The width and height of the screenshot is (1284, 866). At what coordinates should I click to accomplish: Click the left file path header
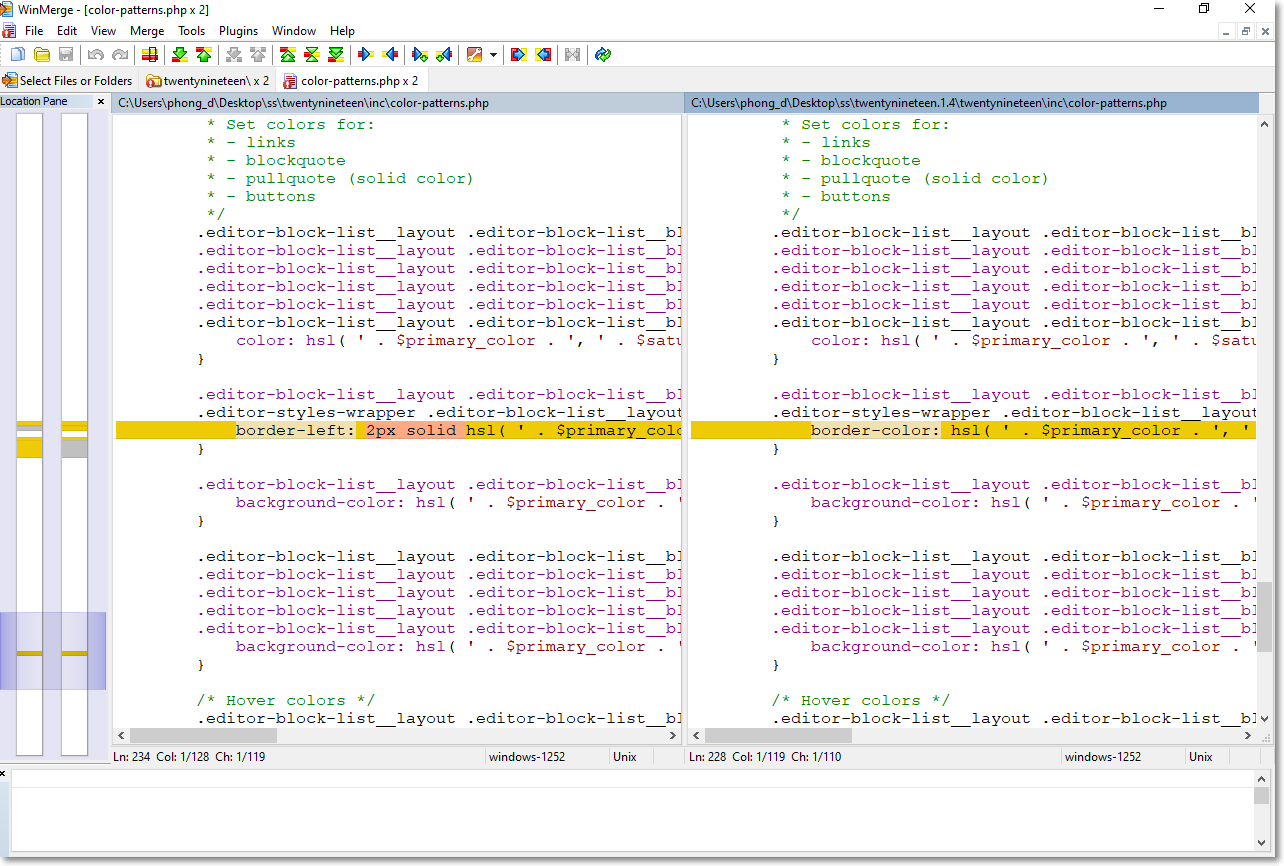(398, 103)
